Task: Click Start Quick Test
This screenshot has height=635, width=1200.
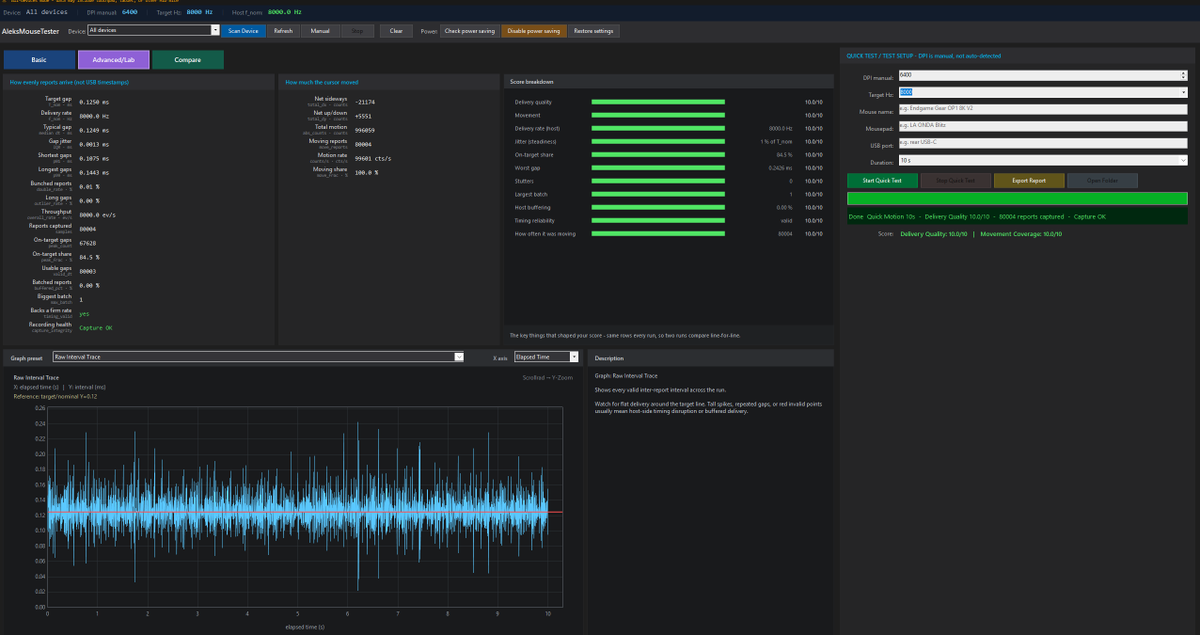Action: [882, 181]
